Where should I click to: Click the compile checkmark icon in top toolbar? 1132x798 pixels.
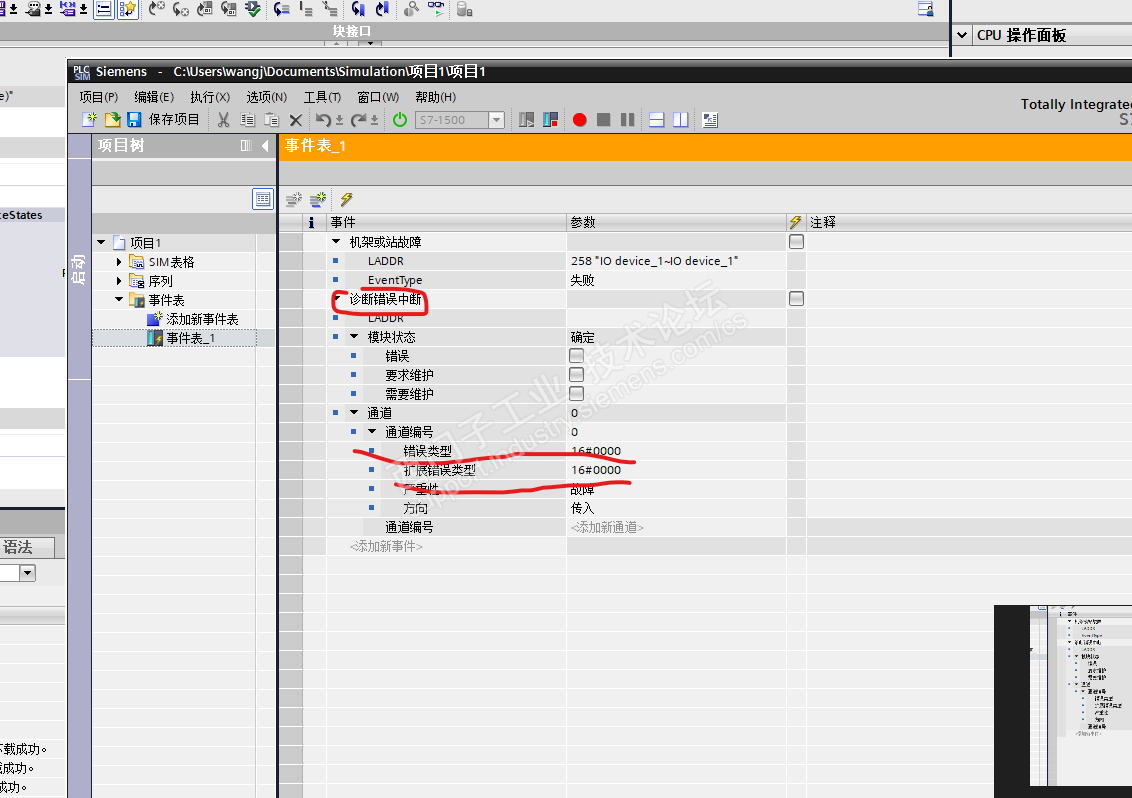[x=253, y=9]
